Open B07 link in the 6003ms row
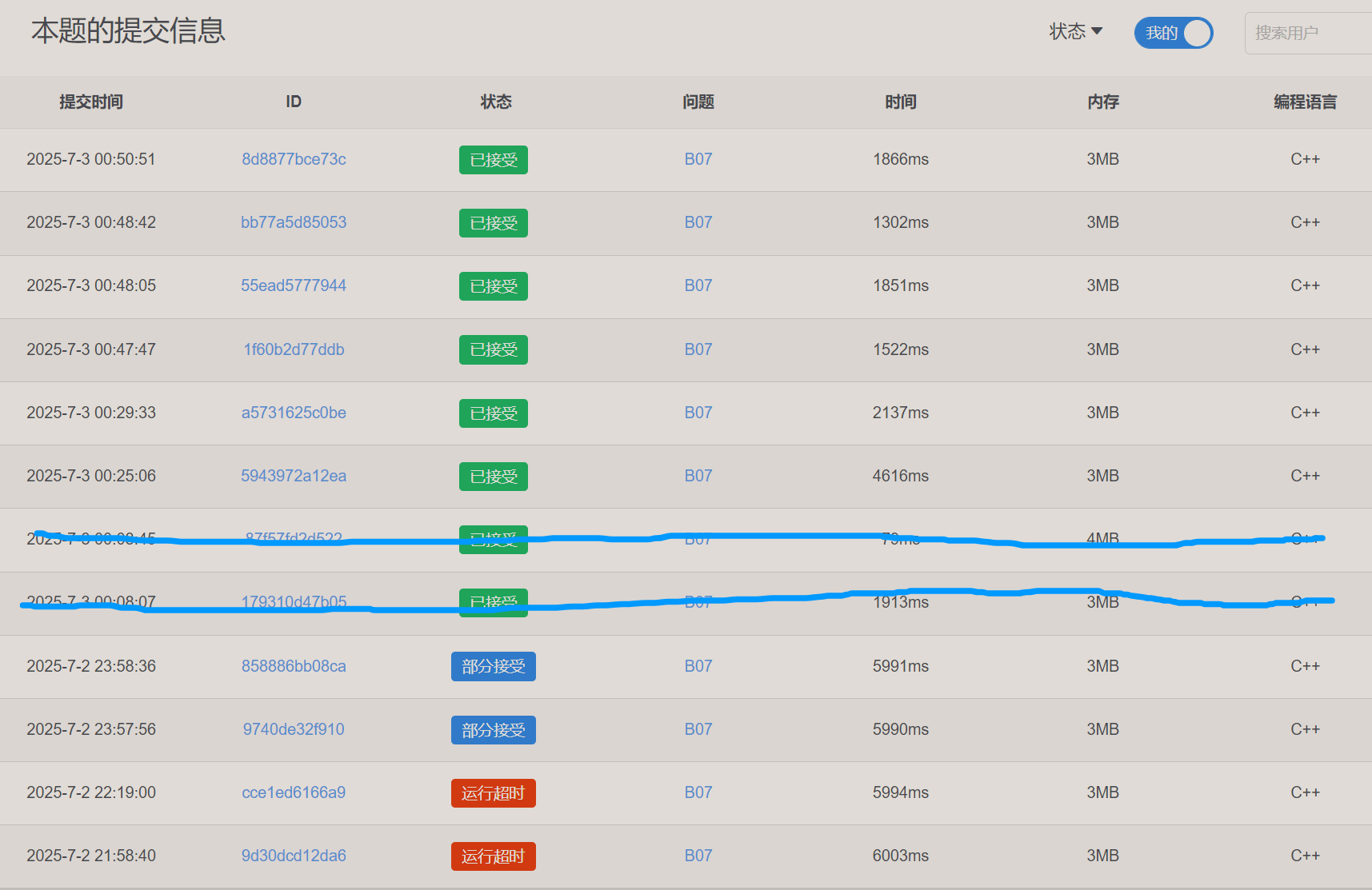This screenshot has width=1372, height=890. 698,856
